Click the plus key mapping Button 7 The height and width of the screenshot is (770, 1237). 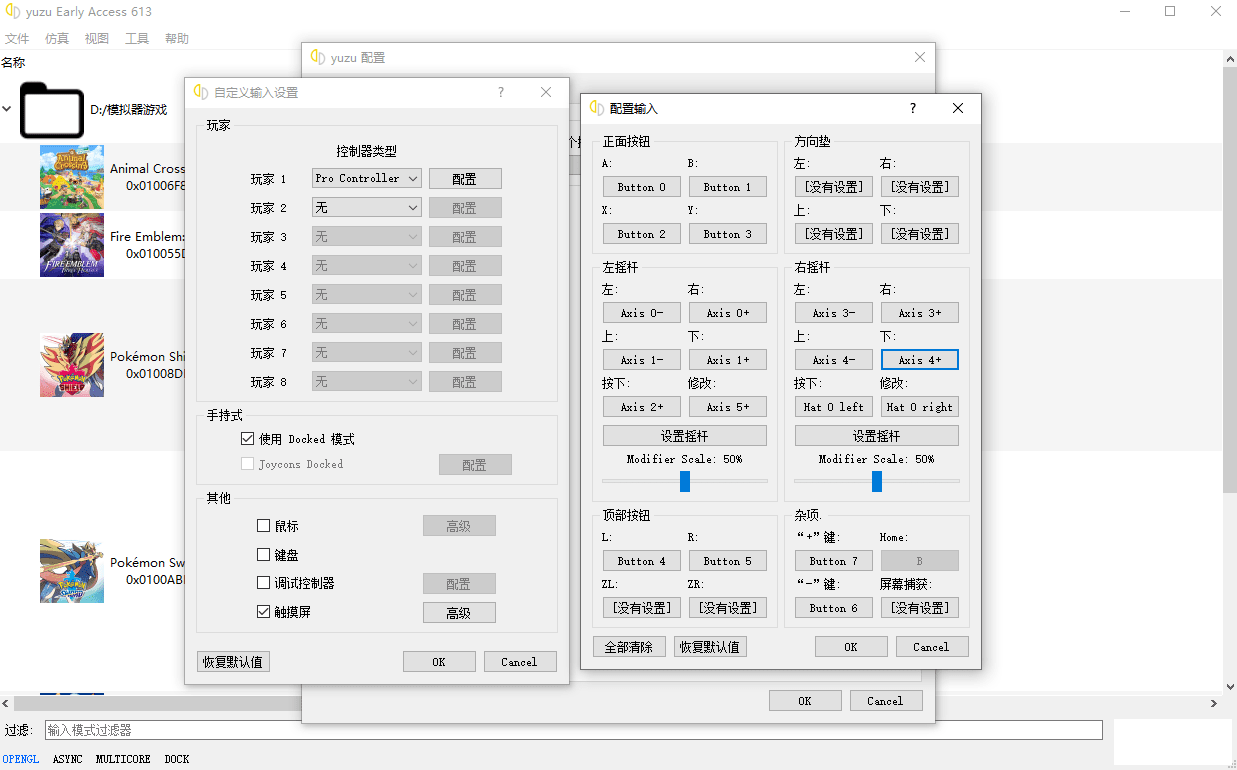[834, 561]
